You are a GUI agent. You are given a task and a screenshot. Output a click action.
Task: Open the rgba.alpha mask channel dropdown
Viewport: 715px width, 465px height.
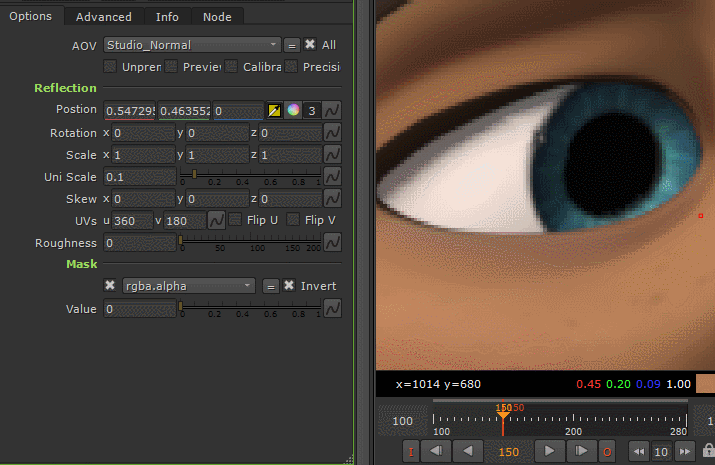click(188, 286)
